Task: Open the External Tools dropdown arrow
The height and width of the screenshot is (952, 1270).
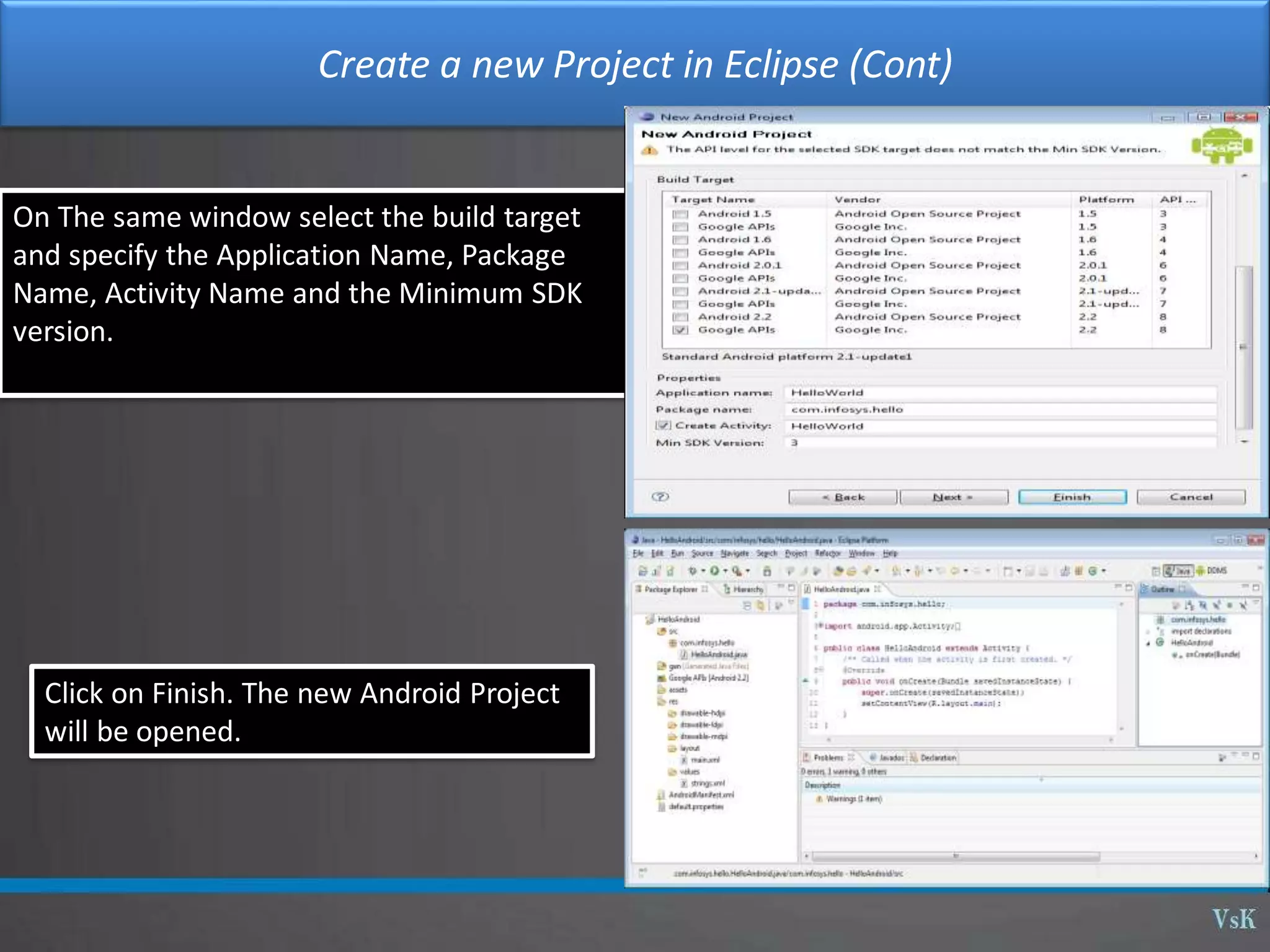Action: (x=748, y=571)
